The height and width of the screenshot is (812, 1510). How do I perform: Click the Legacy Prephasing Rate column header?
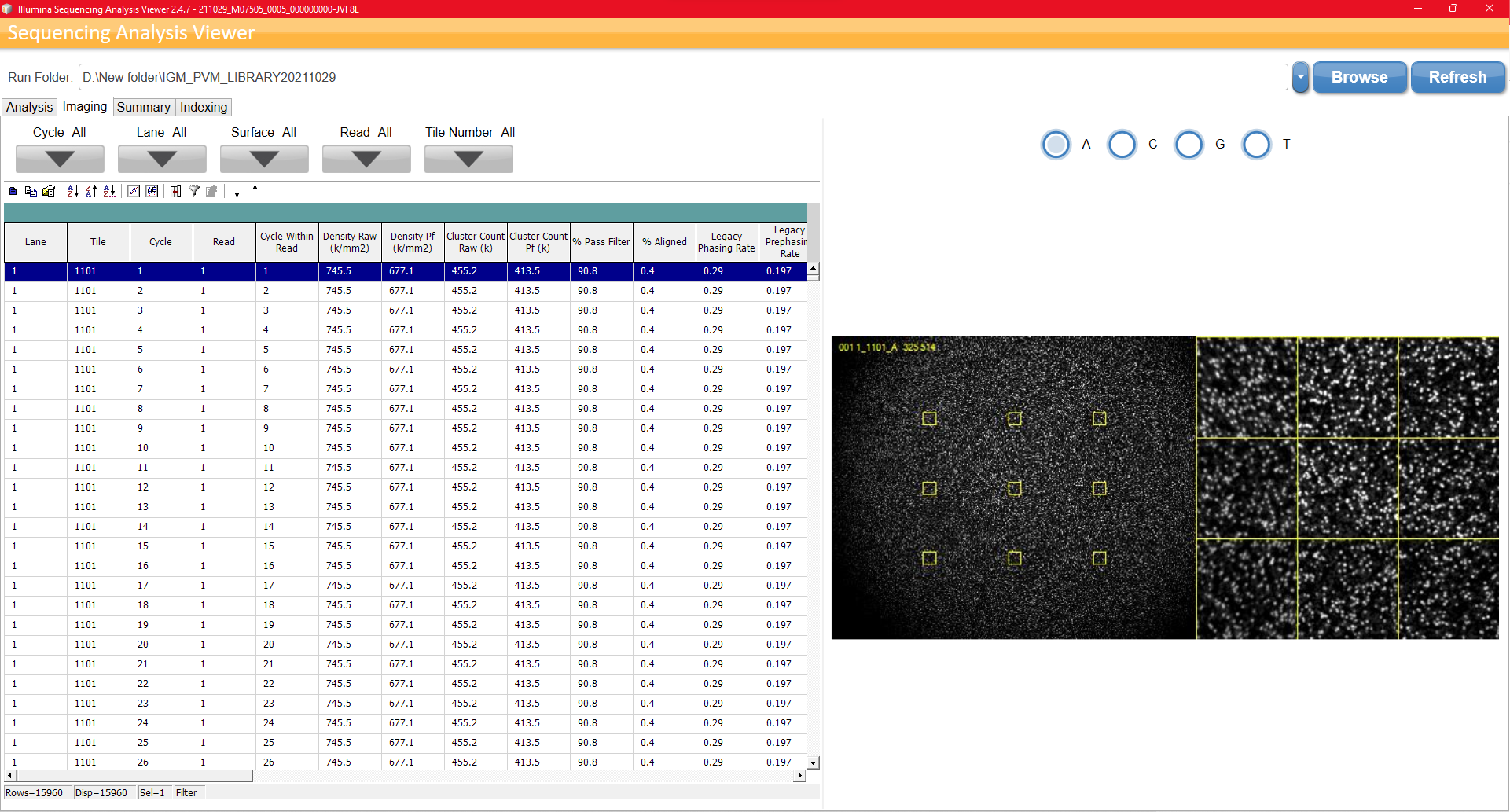tap(783, 242)
